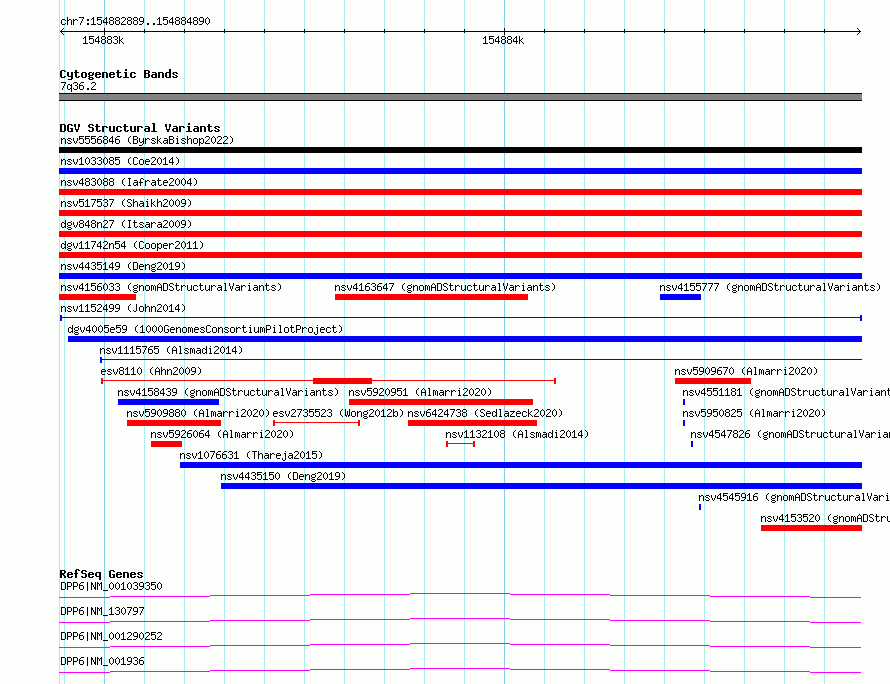The width and height of the screenshot is (890, 684).
Task: Click the esv8110 (Ahn2009) thick red segment
Action: [342, 381]
